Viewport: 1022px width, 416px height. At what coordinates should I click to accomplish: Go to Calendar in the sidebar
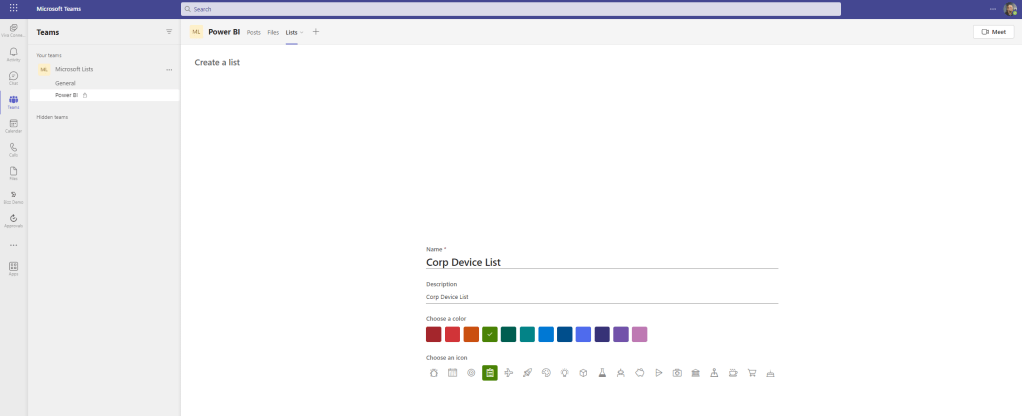coord(13,125)
